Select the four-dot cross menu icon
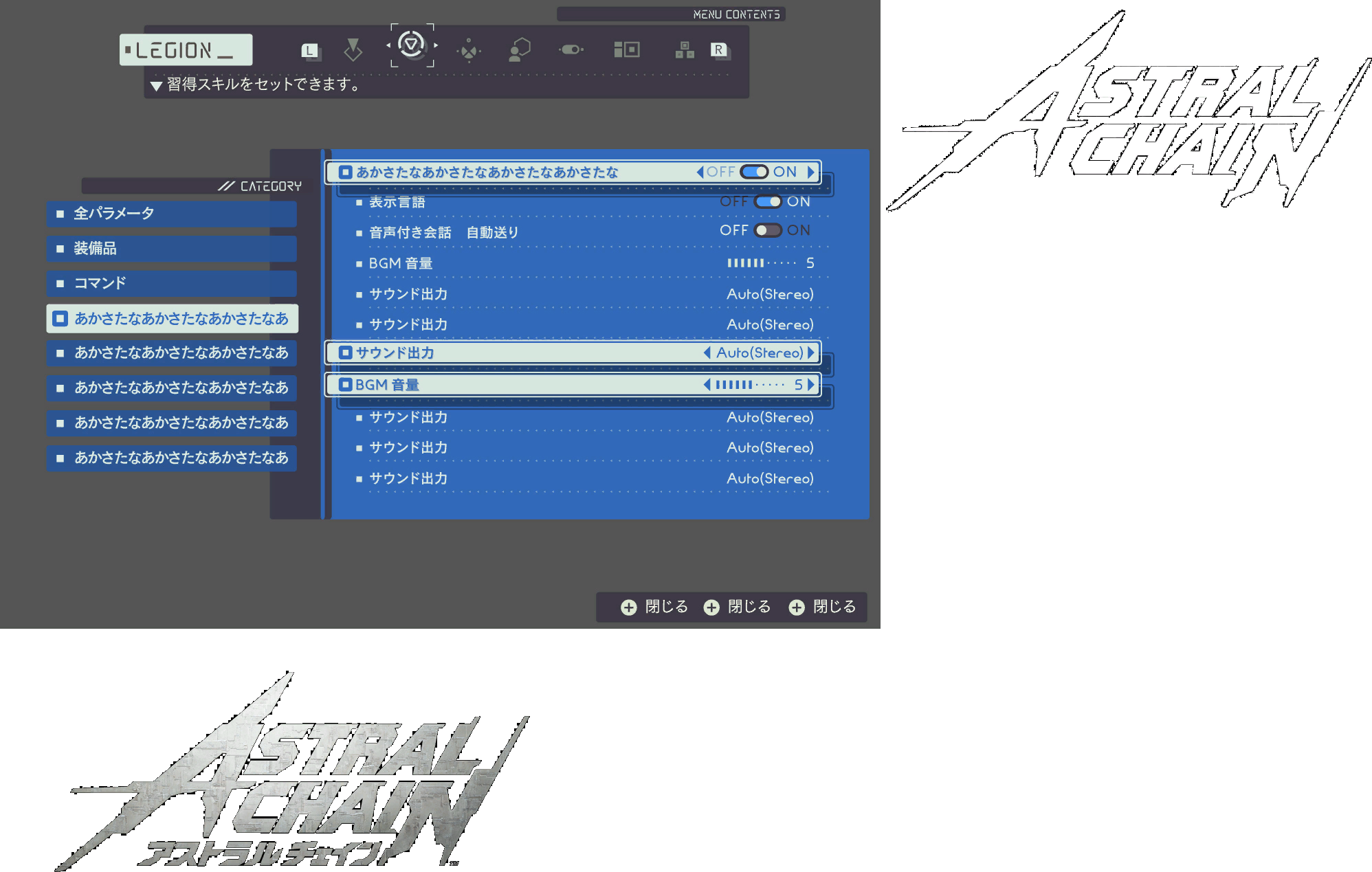 (x=469, y=50)
